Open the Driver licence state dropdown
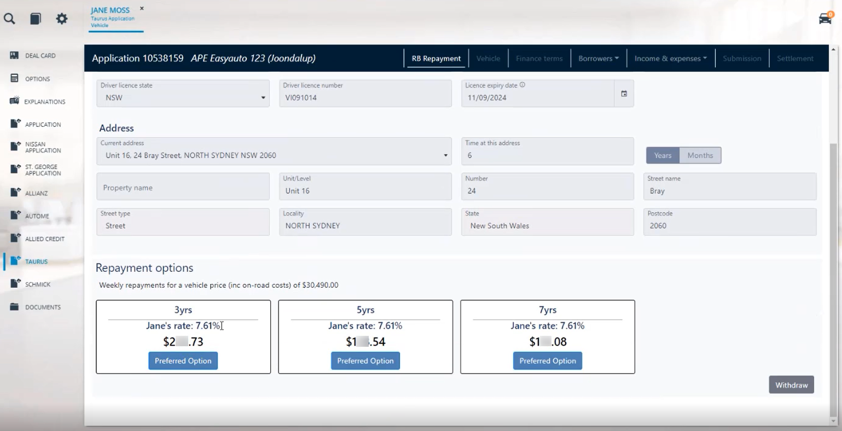This screenshot has width=842, height=431. pos(183,93)
